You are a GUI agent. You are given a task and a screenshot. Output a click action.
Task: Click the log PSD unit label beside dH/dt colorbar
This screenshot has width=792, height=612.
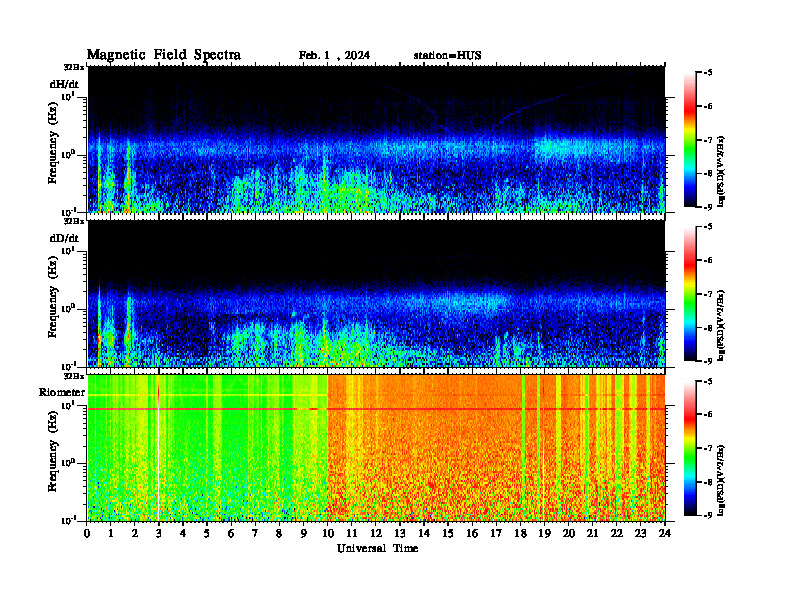(721, 170)
